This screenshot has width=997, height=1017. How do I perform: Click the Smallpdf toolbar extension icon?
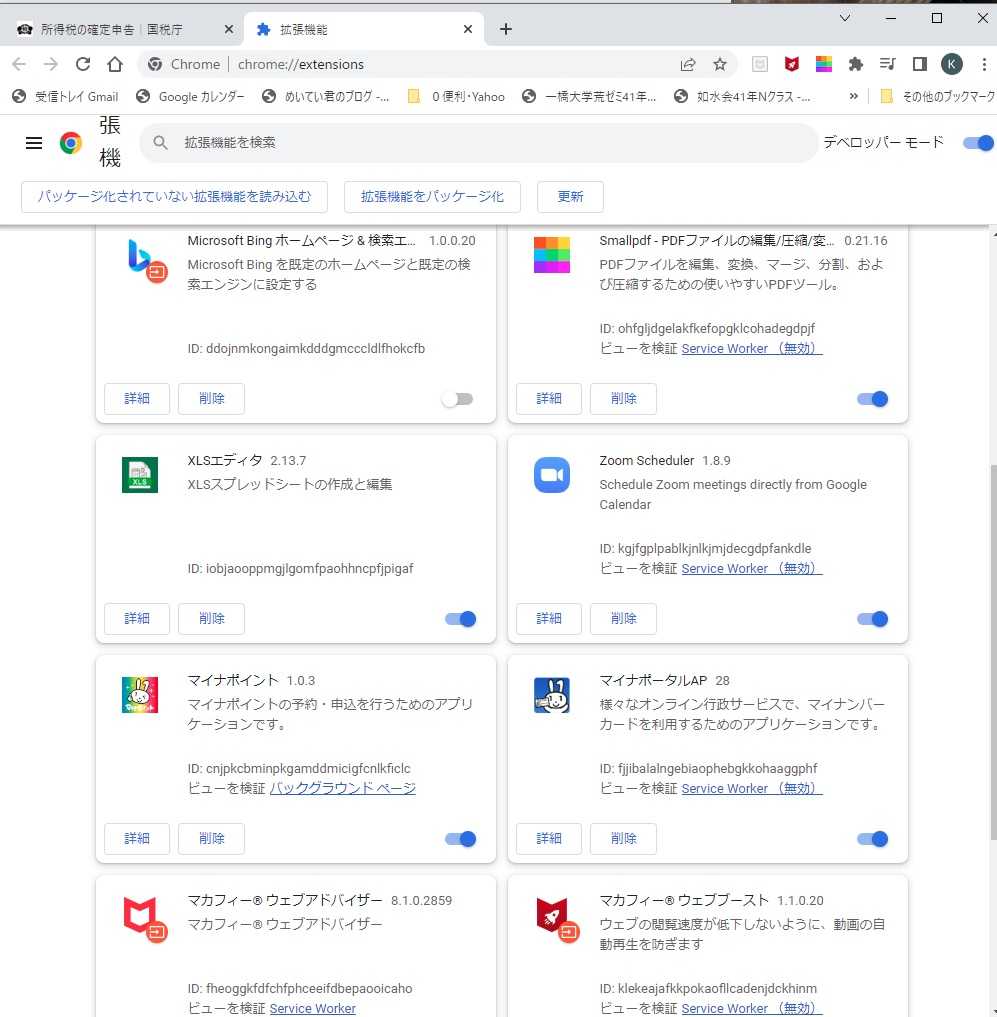pos(824,64)
